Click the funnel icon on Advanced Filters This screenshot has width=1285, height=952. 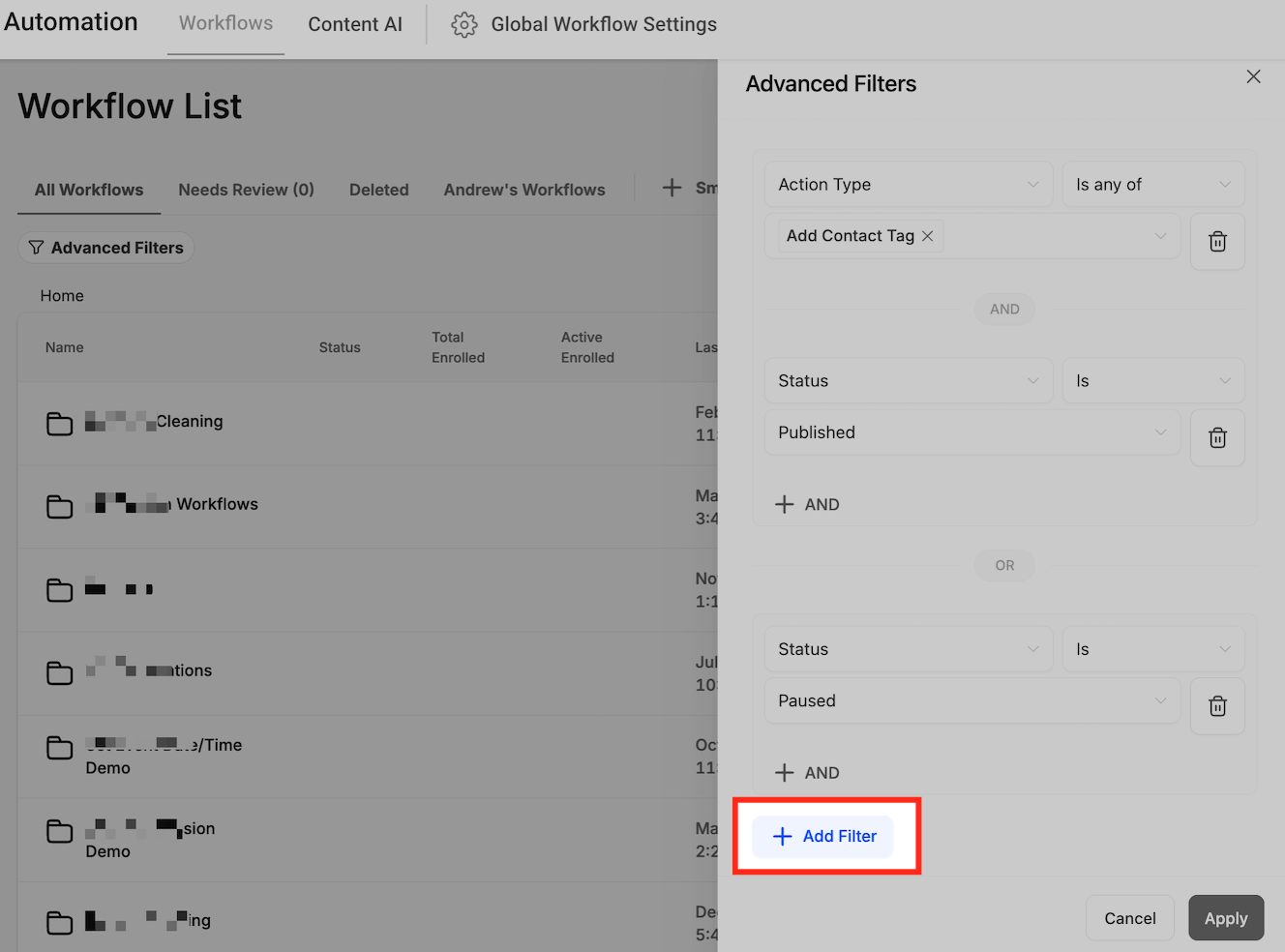pyautogui.click(x=36, y=248)
